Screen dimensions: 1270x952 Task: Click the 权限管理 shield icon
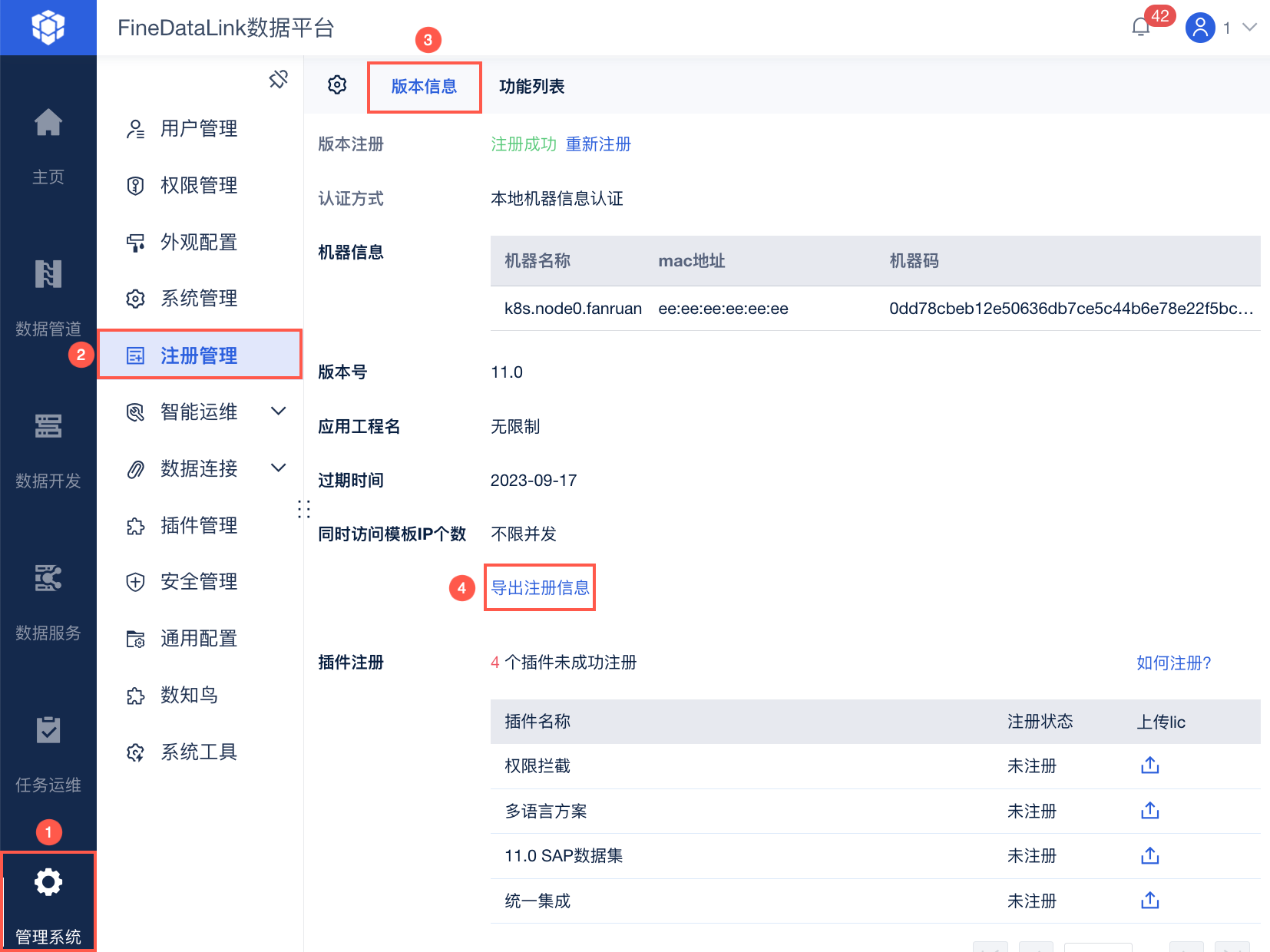[135, 186]
